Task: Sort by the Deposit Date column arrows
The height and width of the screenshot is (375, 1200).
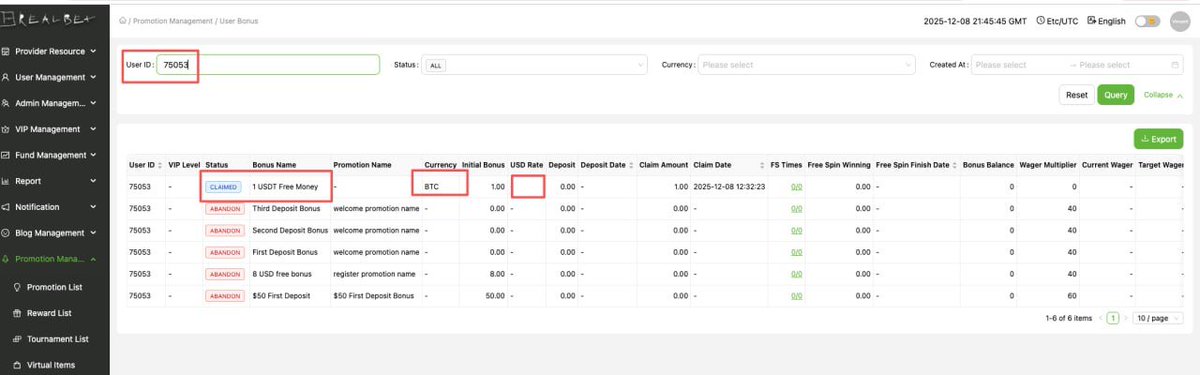Action: pos(630,164)
